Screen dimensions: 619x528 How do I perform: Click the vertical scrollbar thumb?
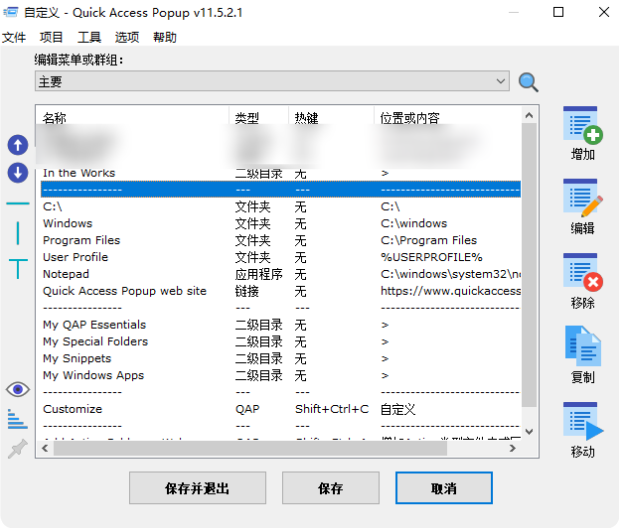[529, 265]
